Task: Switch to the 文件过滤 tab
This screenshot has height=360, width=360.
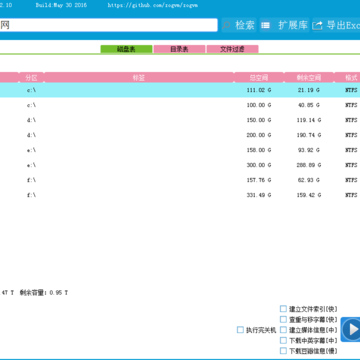Action: click(x=232, y=49)
